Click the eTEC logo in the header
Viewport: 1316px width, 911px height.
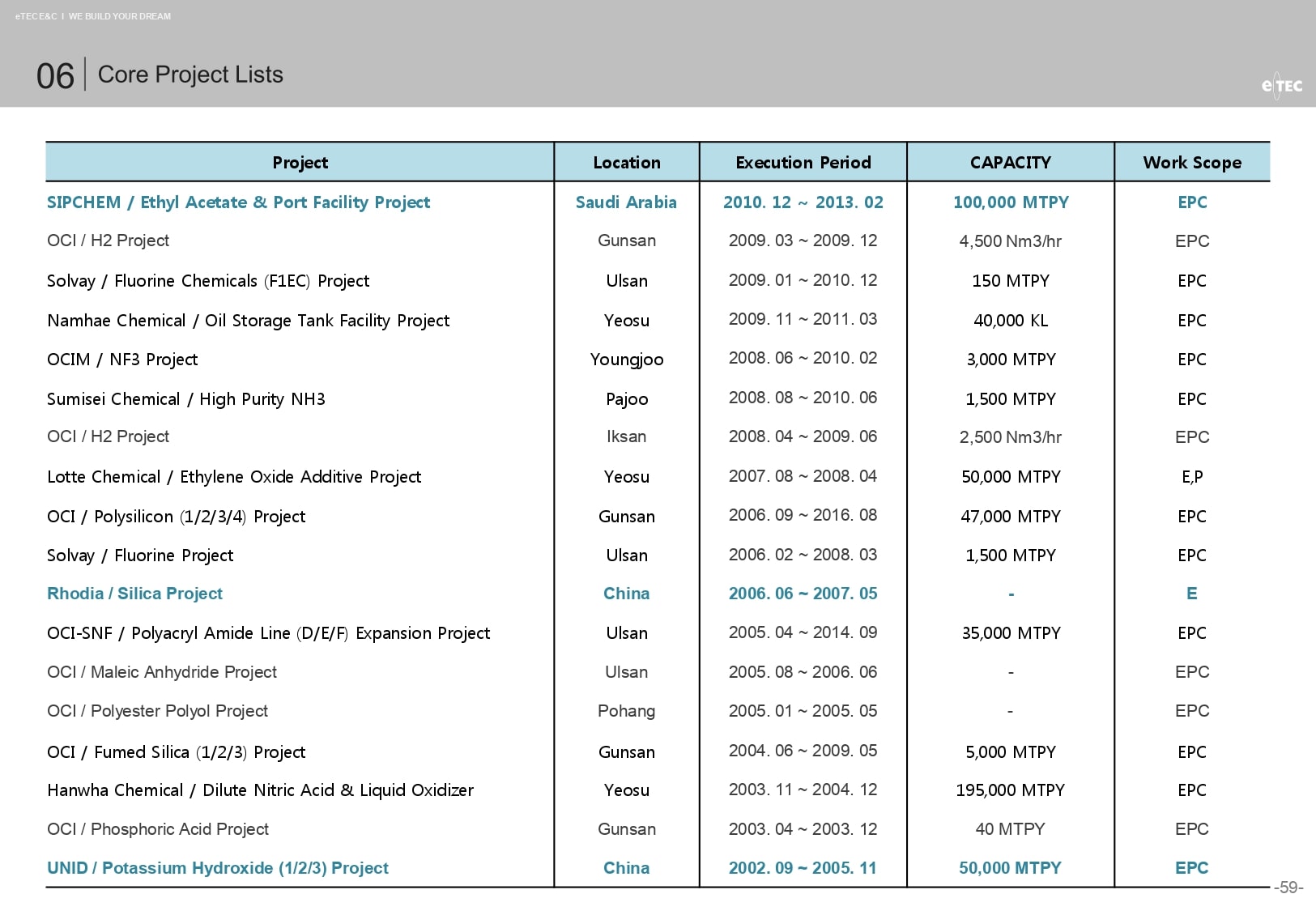point(1282,85)
